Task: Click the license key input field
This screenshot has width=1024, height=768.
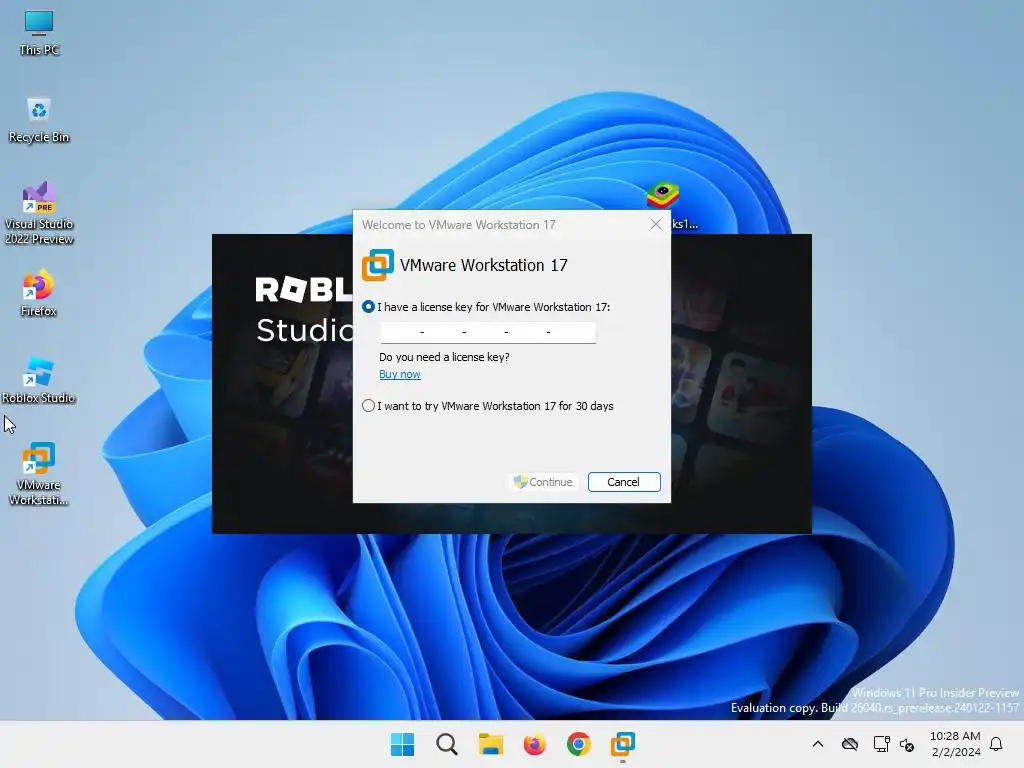Action: point(488,332)
